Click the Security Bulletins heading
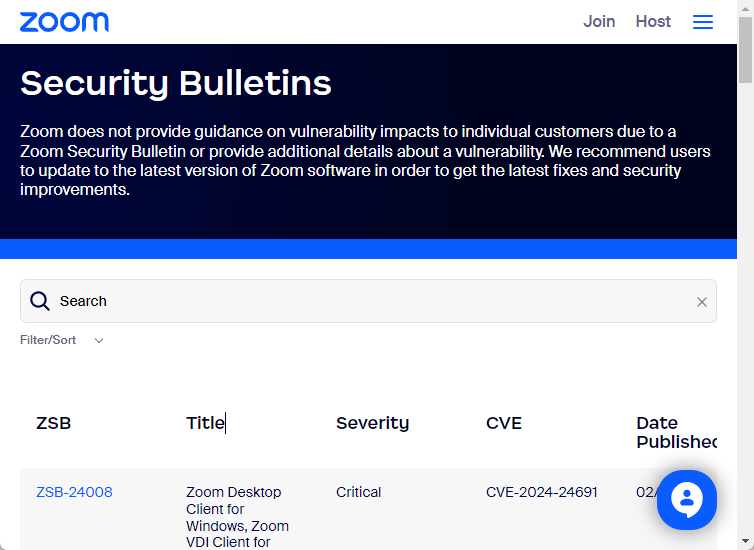Screen dimensions: 754x550 [176, 83]
